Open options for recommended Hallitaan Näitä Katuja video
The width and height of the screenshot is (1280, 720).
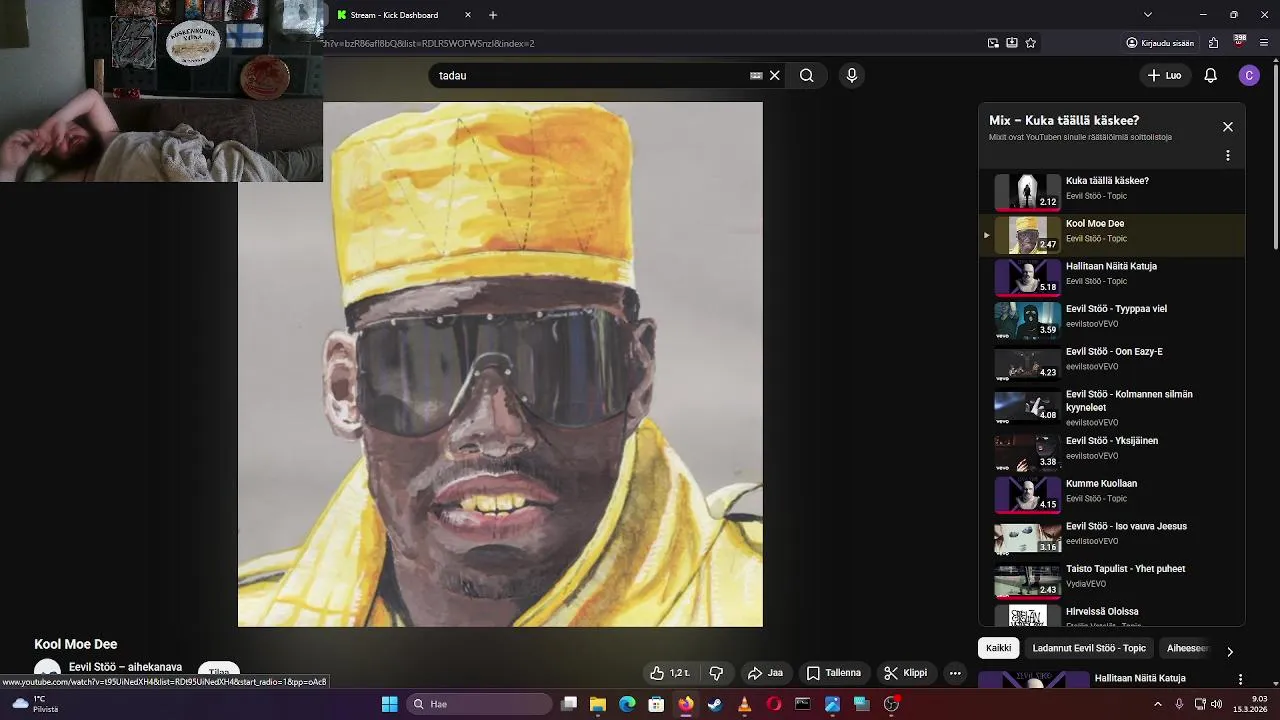[1240, 679]
